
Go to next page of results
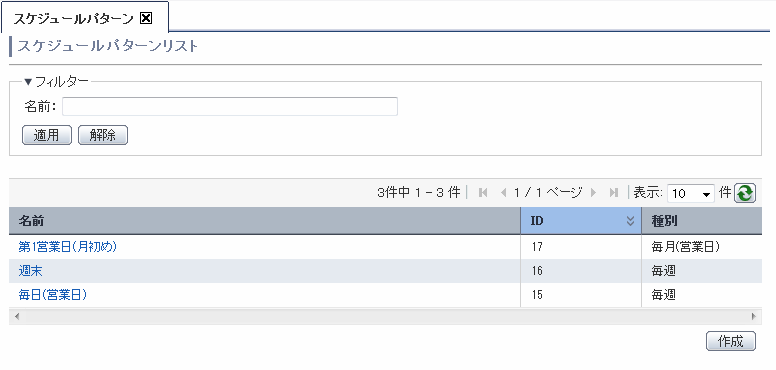coord(593,193)
